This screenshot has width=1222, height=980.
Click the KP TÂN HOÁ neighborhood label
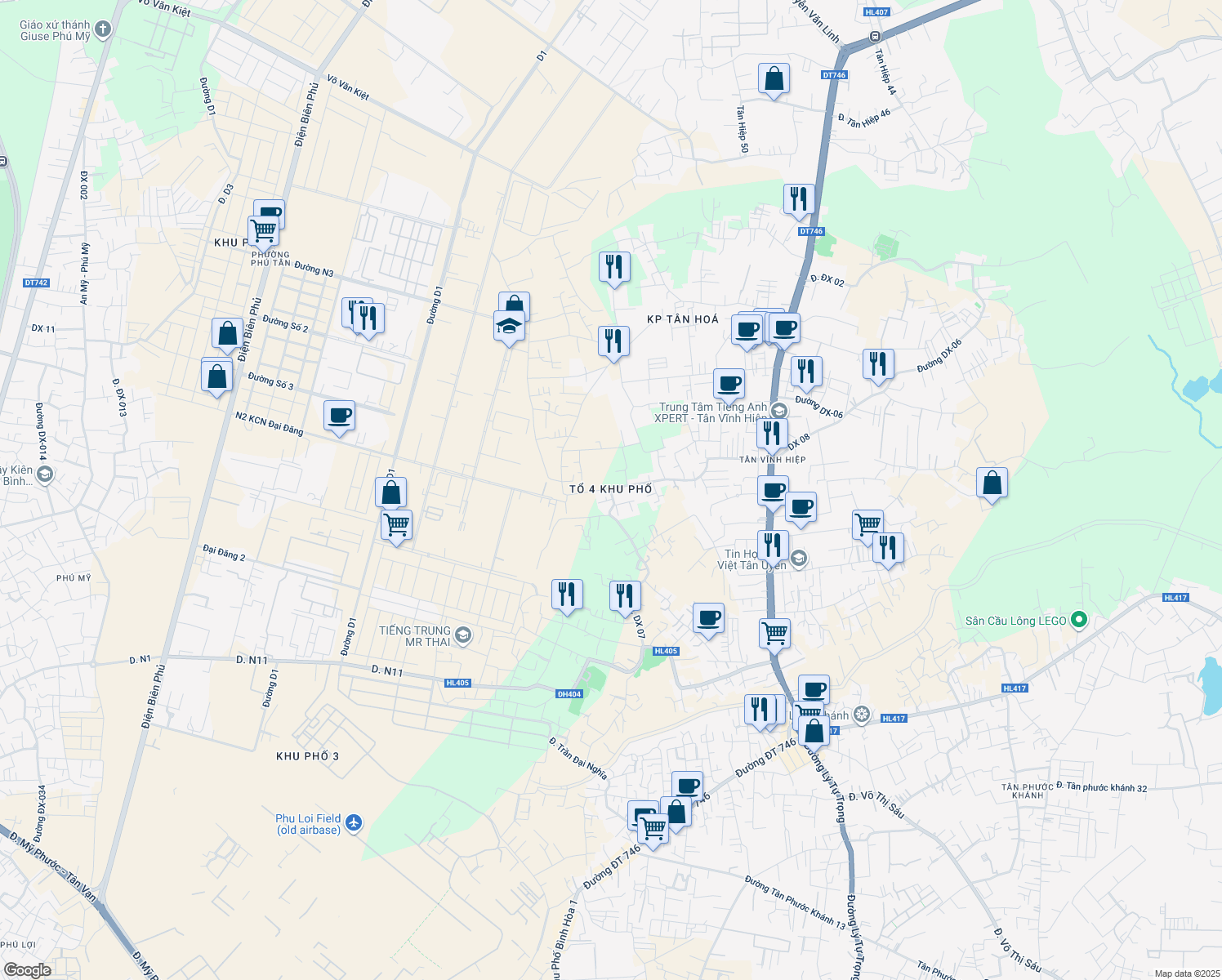click(x=683, y=319)
